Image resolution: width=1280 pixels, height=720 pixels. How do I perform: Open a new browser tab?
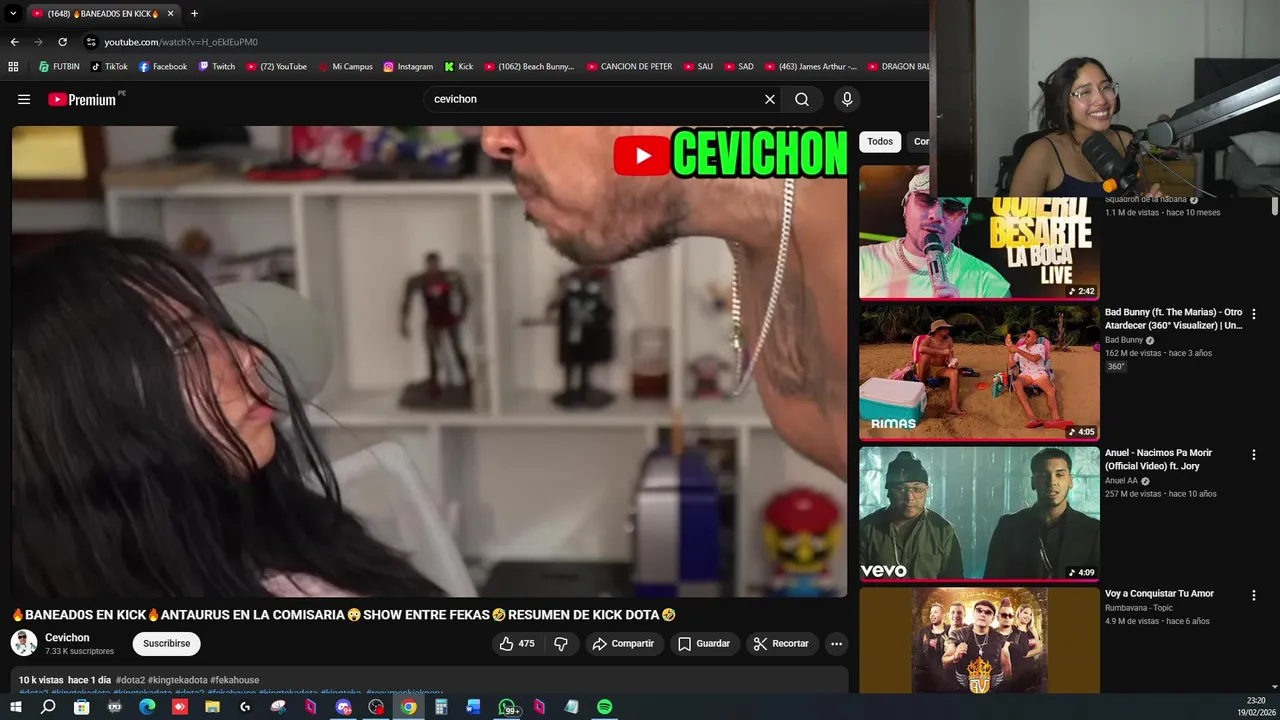click(194, 13)
